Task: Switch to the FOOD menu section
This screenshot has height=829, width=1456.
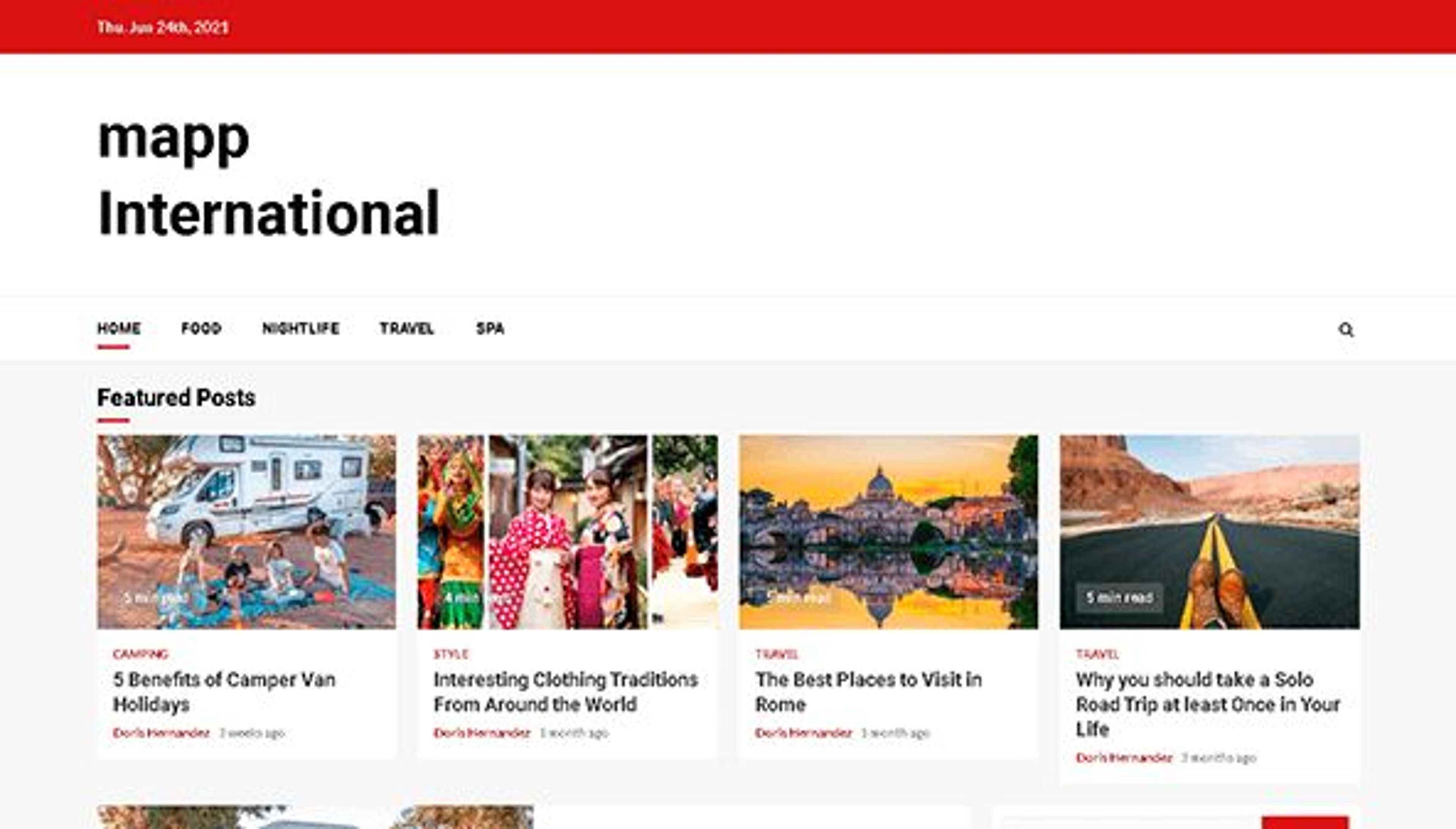Action: tap(201, 328)
